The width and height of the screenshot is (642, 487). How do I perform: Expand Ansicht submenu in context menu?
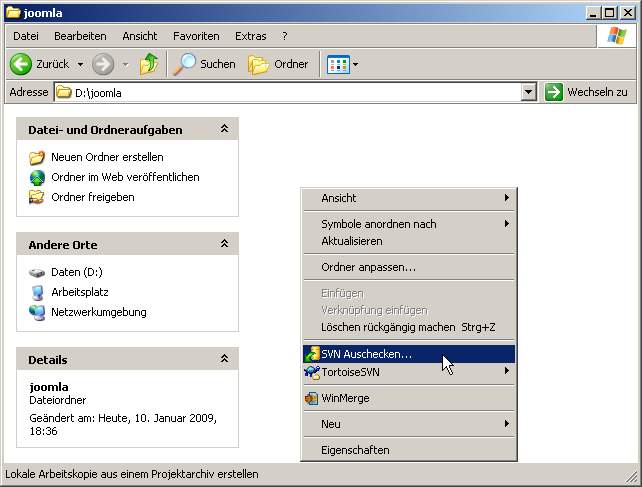[409, 198]
